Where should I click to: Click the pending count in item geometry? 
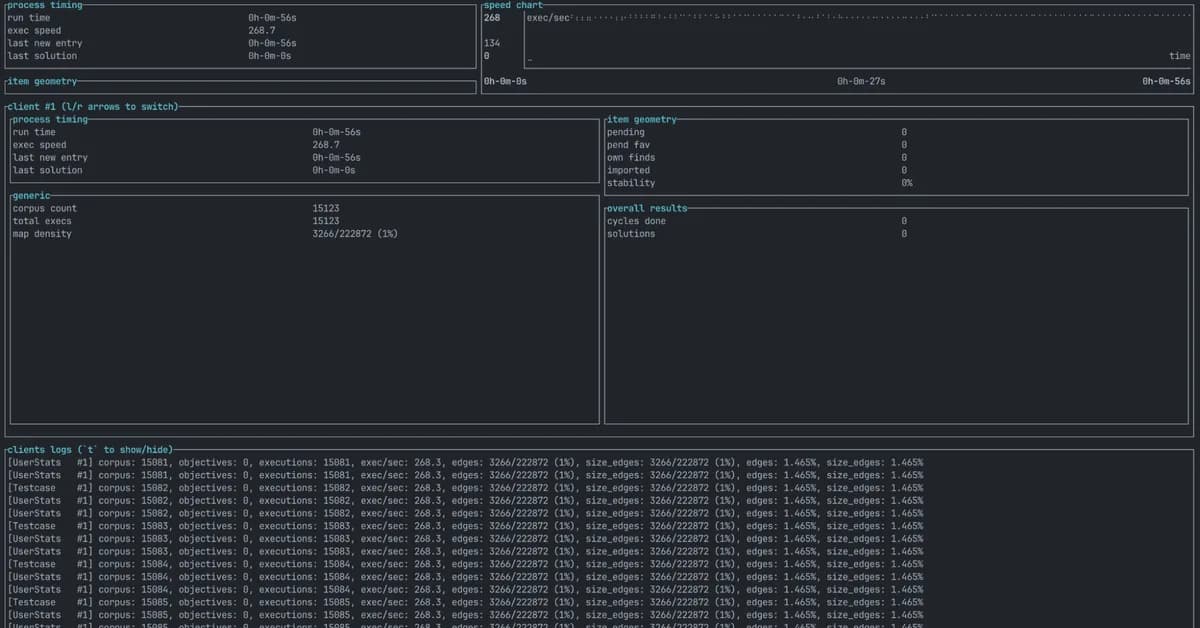[903, 131]
